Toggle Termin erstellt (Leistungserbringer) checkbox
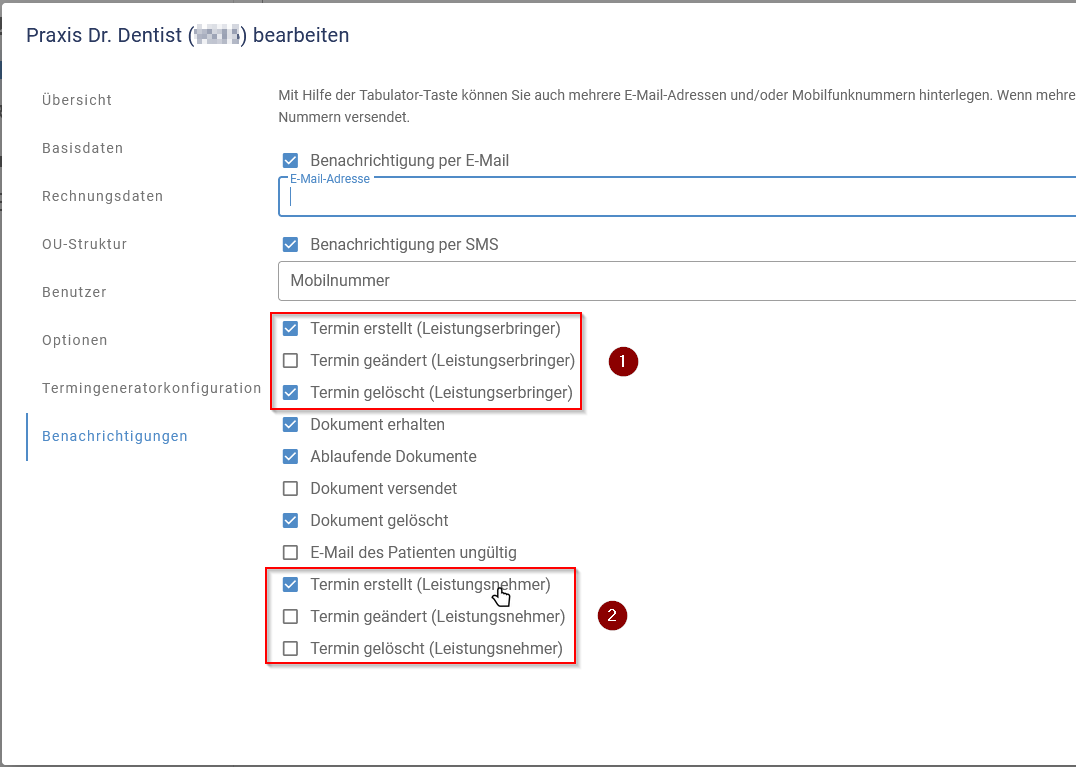The image size is (1076, 767). click(291, 328)
